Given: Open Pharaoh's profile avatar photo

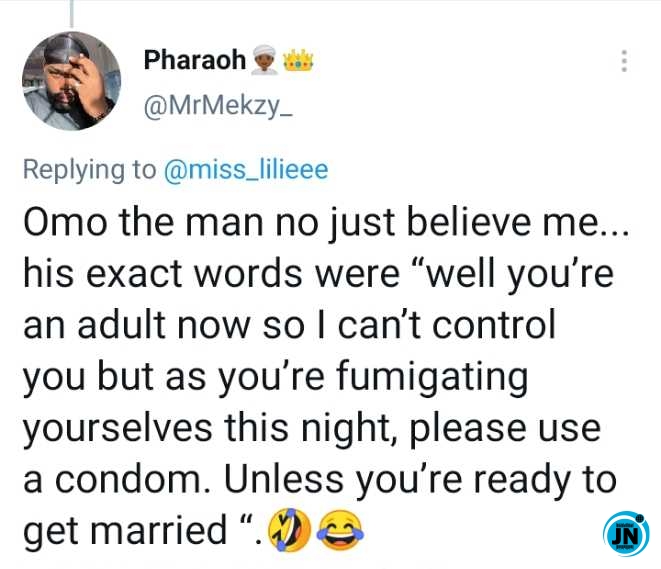Looking at the screenshot, I should pyautogui.click(x=72, y=81).
